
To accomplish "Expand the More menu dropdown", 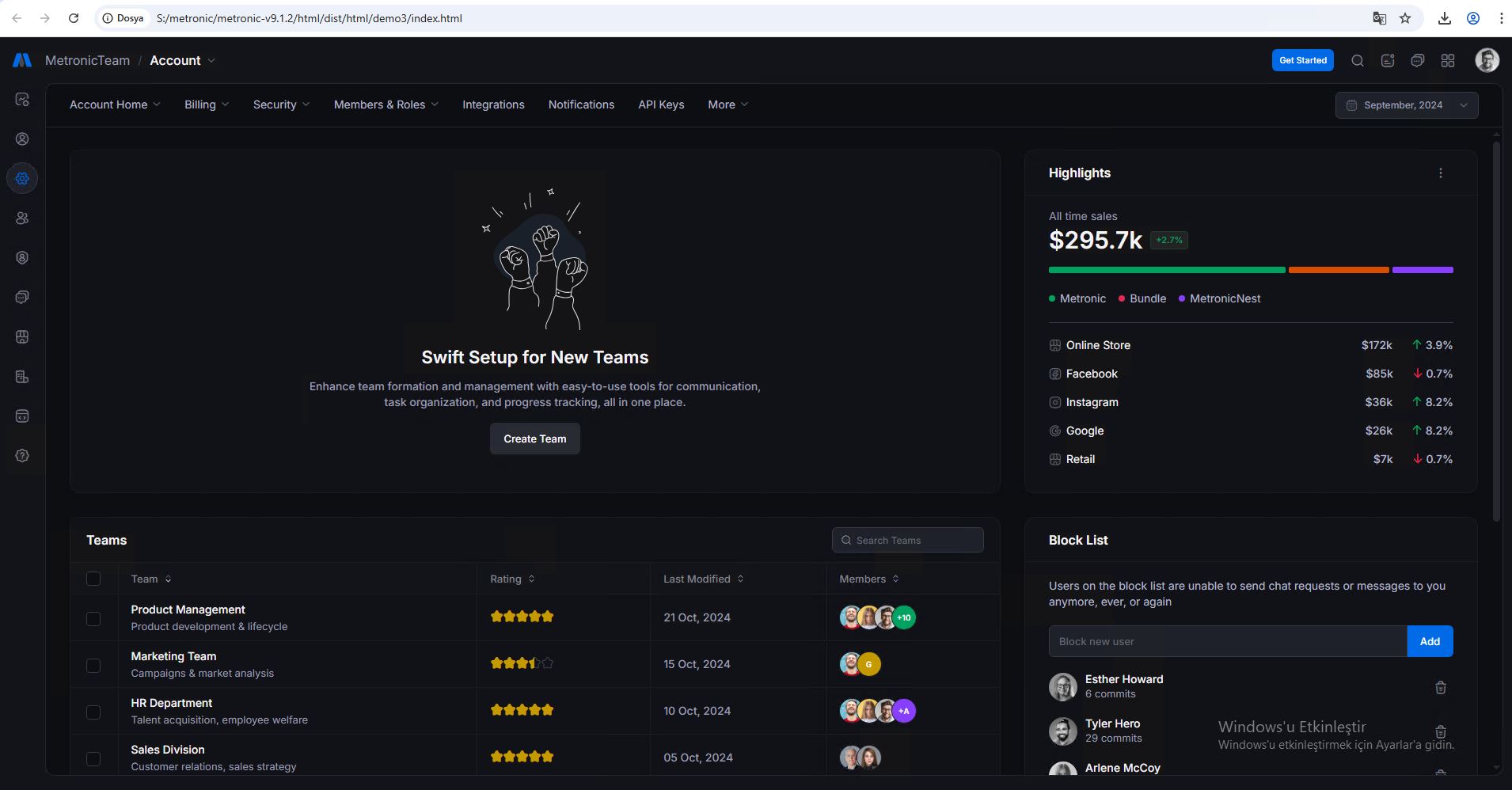I will (x=727, y=104).
